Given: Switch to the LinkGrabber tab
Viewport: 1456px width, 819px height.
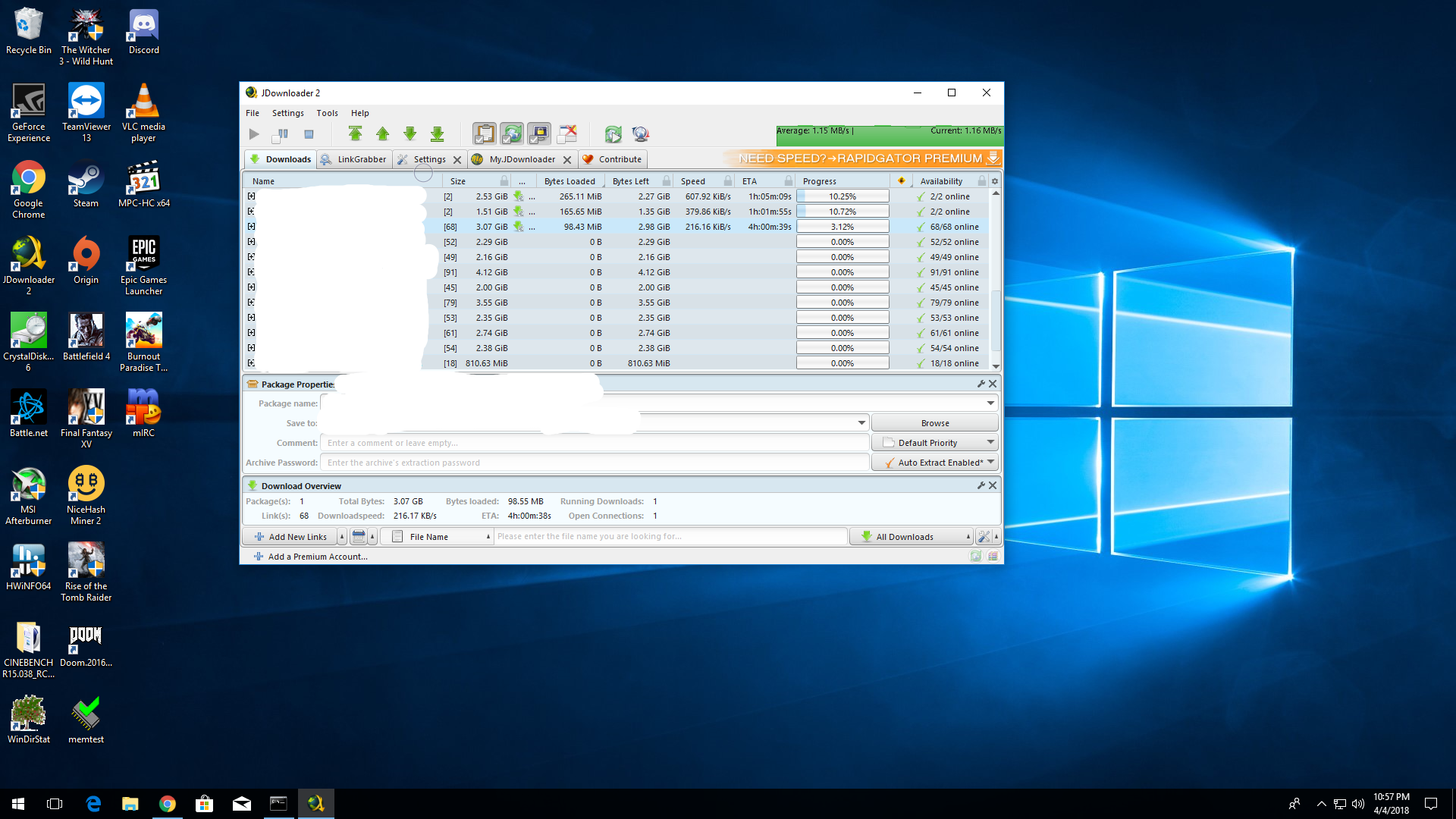Looking at the screenshot, I should click(354, 159).
